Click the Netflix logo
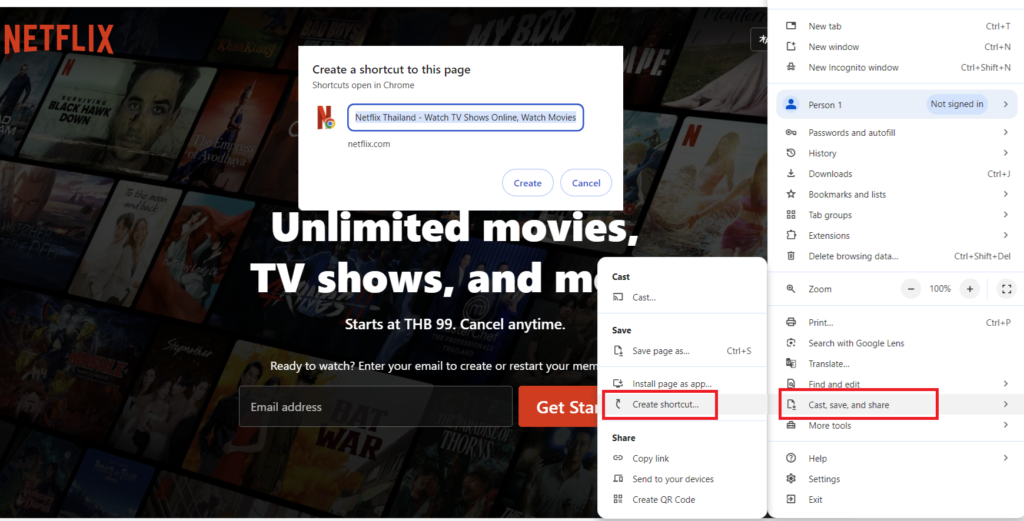Viewport: 1024px width, 521px height. [x=57, y=40]
